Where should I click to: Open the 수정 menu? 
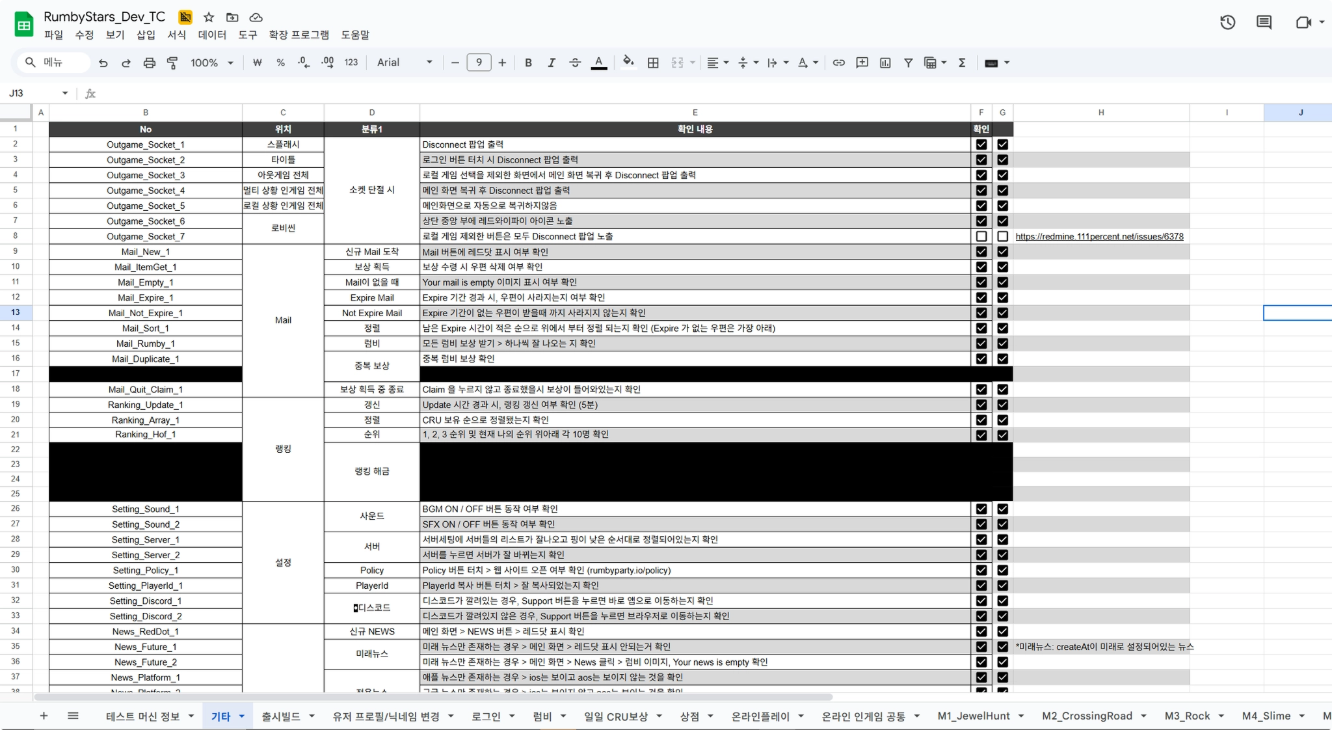[84, 35]
